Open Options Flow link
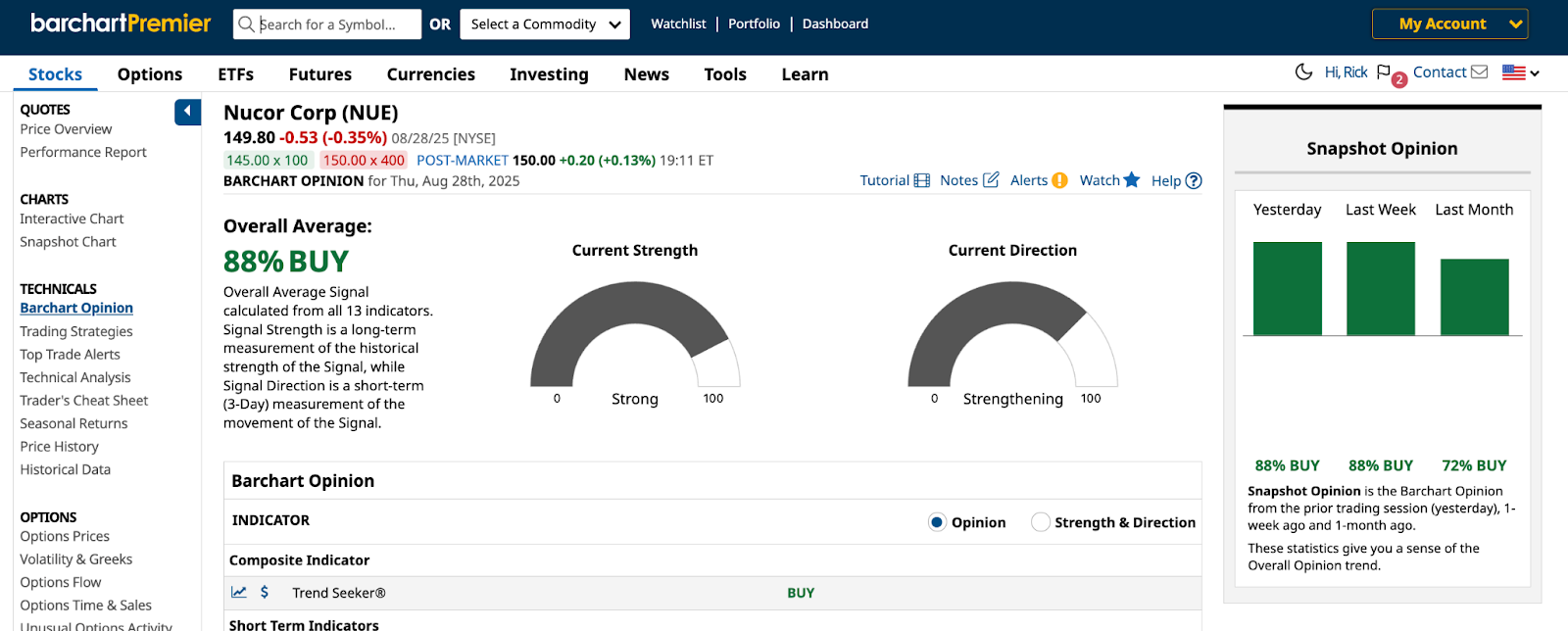The width and height of the screenshot is (1568, 631). 60,582
